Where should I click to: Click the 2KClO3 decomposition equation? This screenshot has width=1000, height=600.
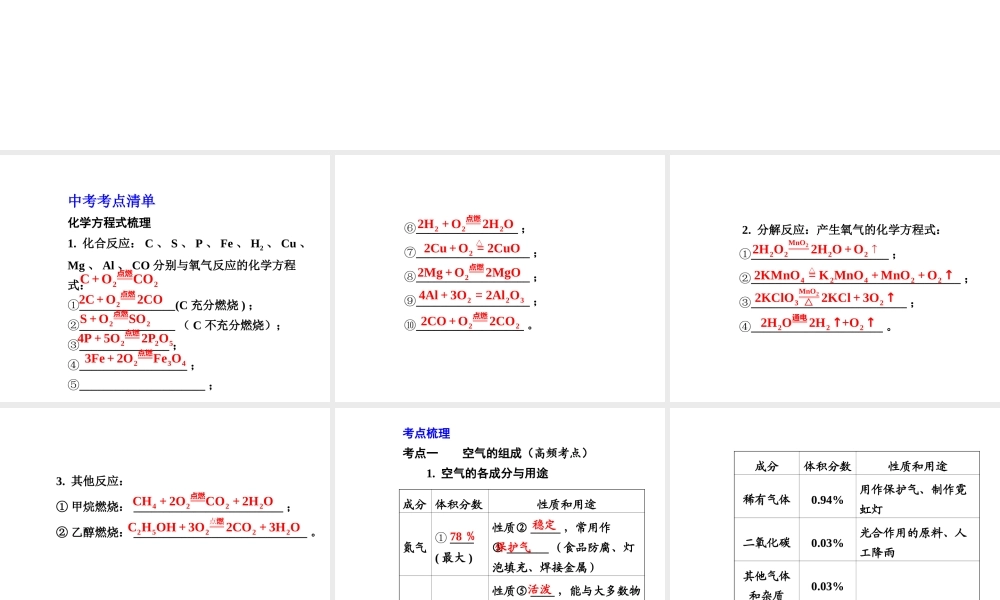[825, 298]
